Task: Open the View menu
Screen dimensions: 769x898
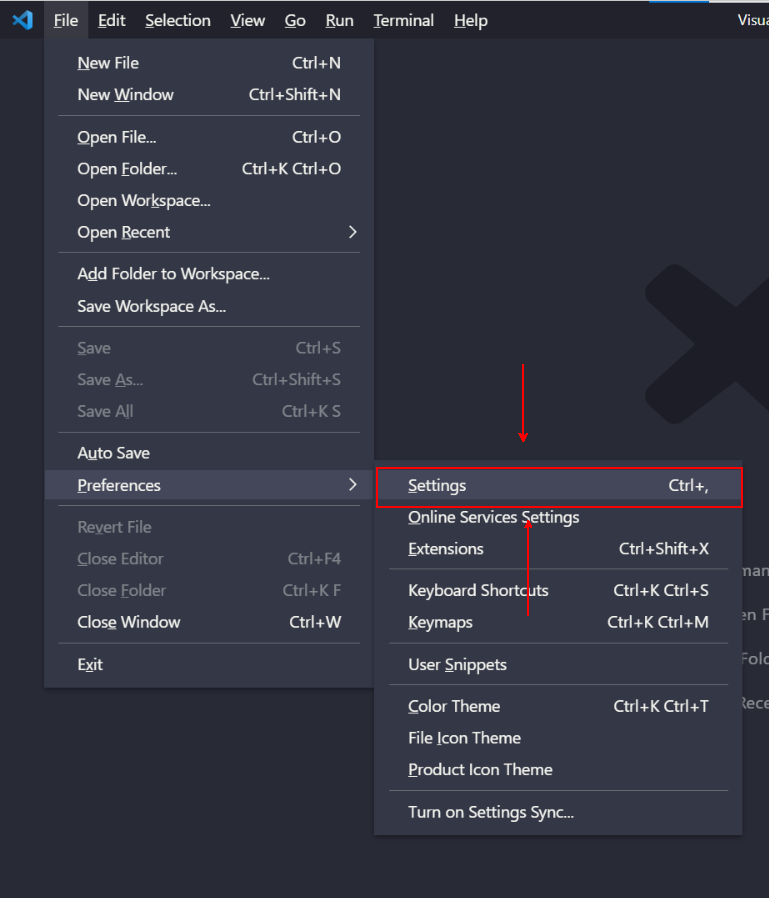Action: [x=247, y=19]
